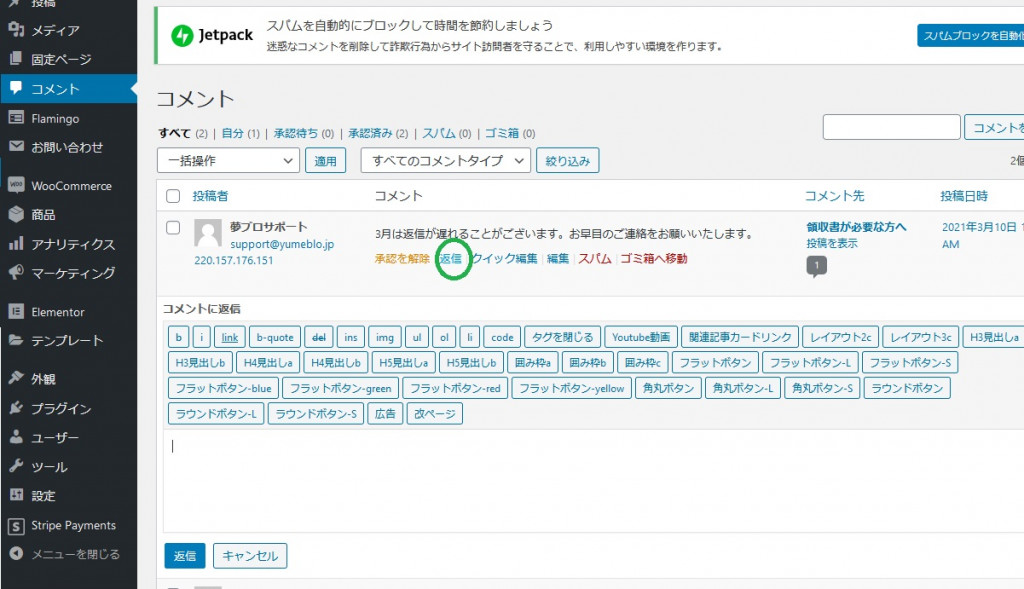Viewport: 1024px width, 589px height.
Task: Click the IP address 220.157.176.151 link
Action: point(234,260)
